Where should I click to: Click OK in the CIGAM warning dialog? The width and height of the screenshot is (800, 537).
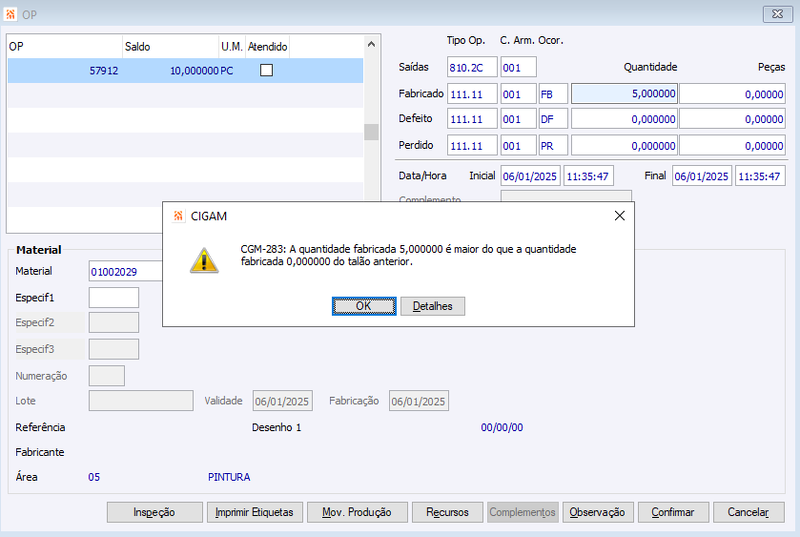pyautogui.click(x=364, y=306)
